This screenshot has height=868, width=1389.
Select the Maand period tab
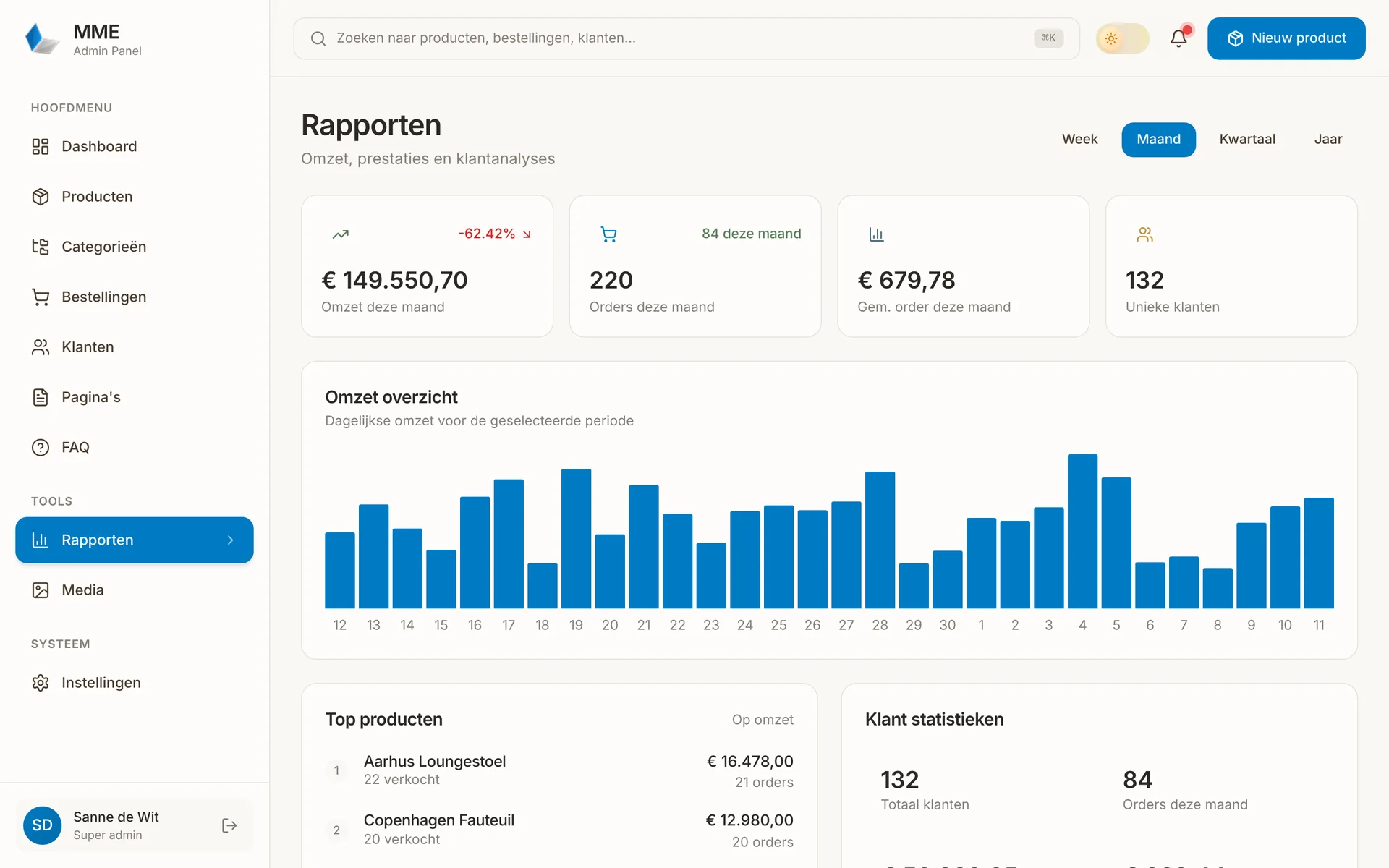tap(1158, 140)
